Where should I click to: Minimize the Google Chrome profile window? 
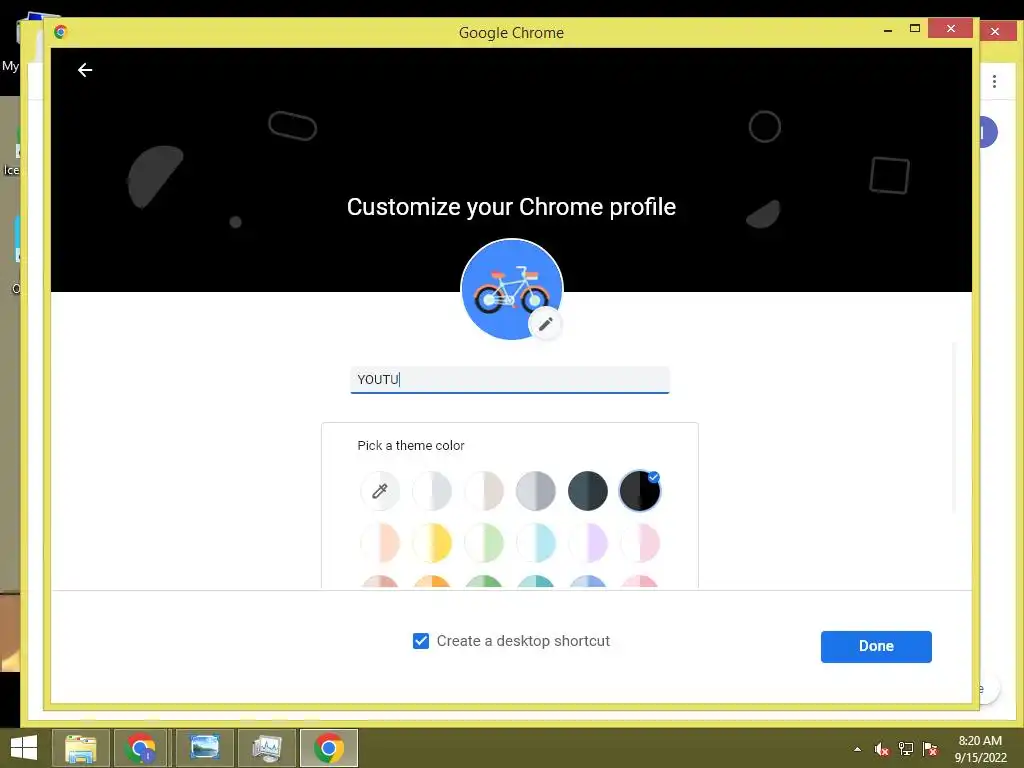point(888,29)
